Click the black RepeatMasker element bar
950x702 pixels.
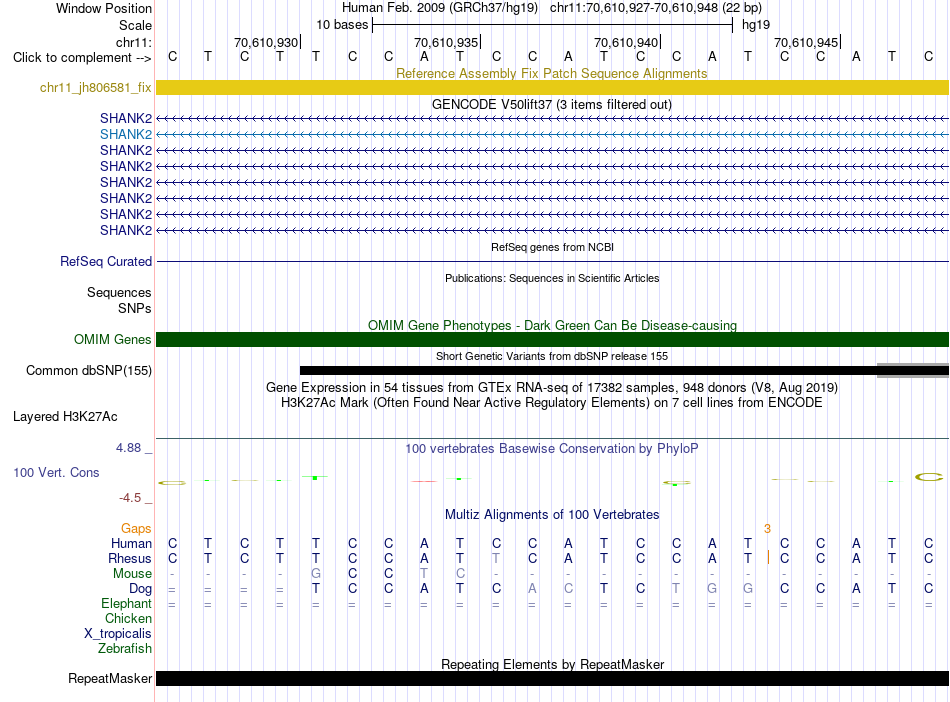[552, 678]
